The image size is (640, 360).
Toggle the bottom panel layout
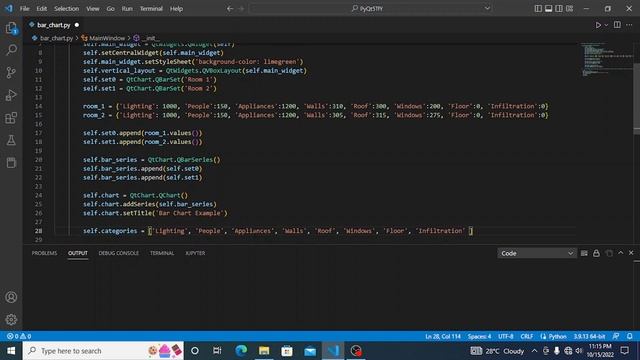click(549, 9)
